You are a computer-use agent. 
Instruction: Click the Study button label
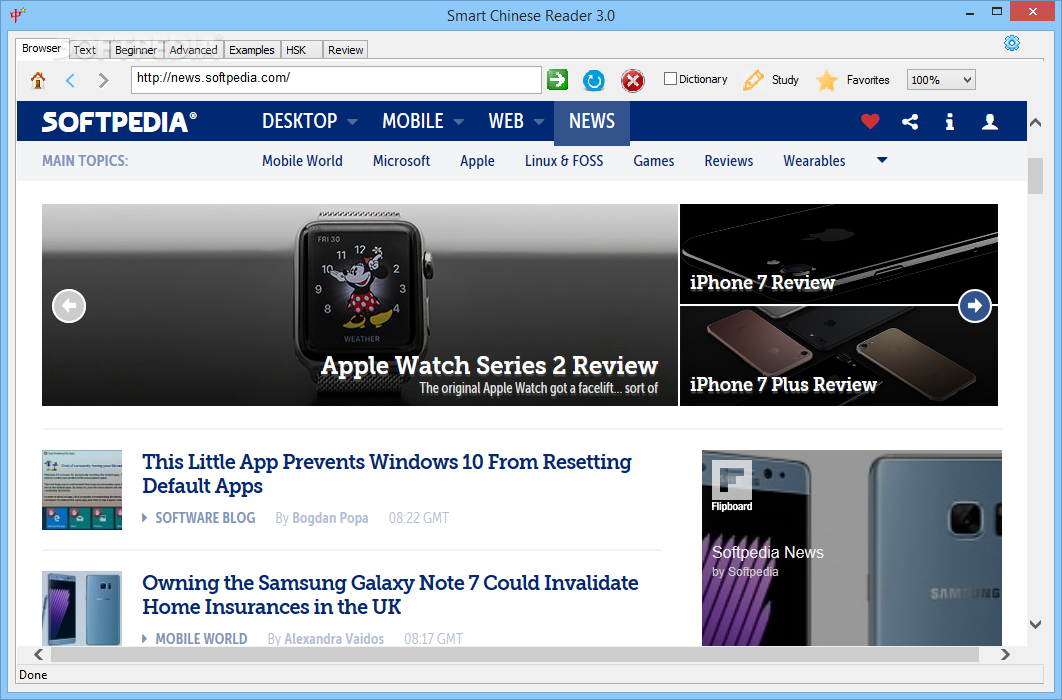coord(785,80)
